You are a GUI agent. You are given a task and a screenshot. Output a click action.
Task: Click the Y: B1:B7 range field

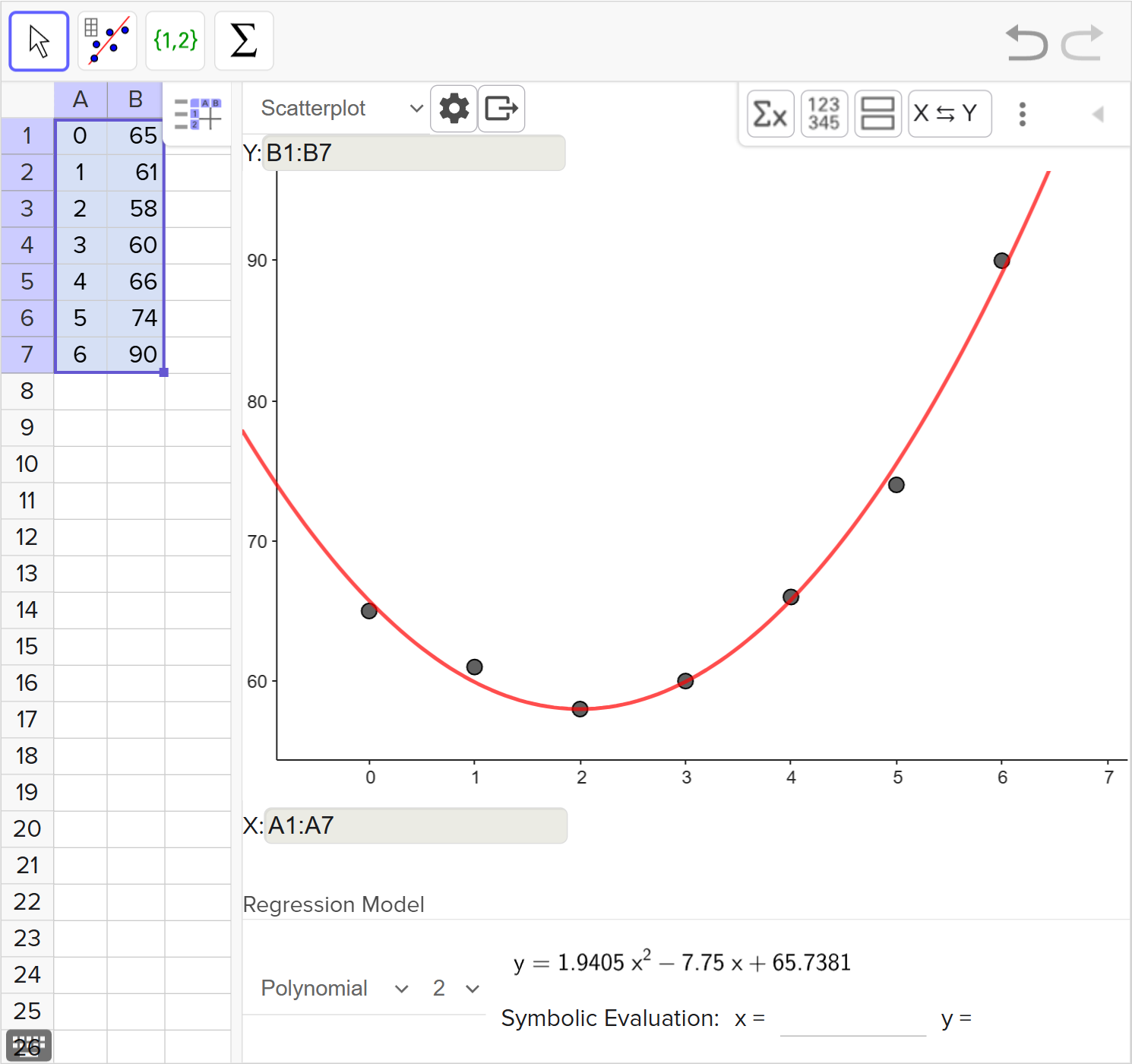pyautogui.click(x=414, y=153)
